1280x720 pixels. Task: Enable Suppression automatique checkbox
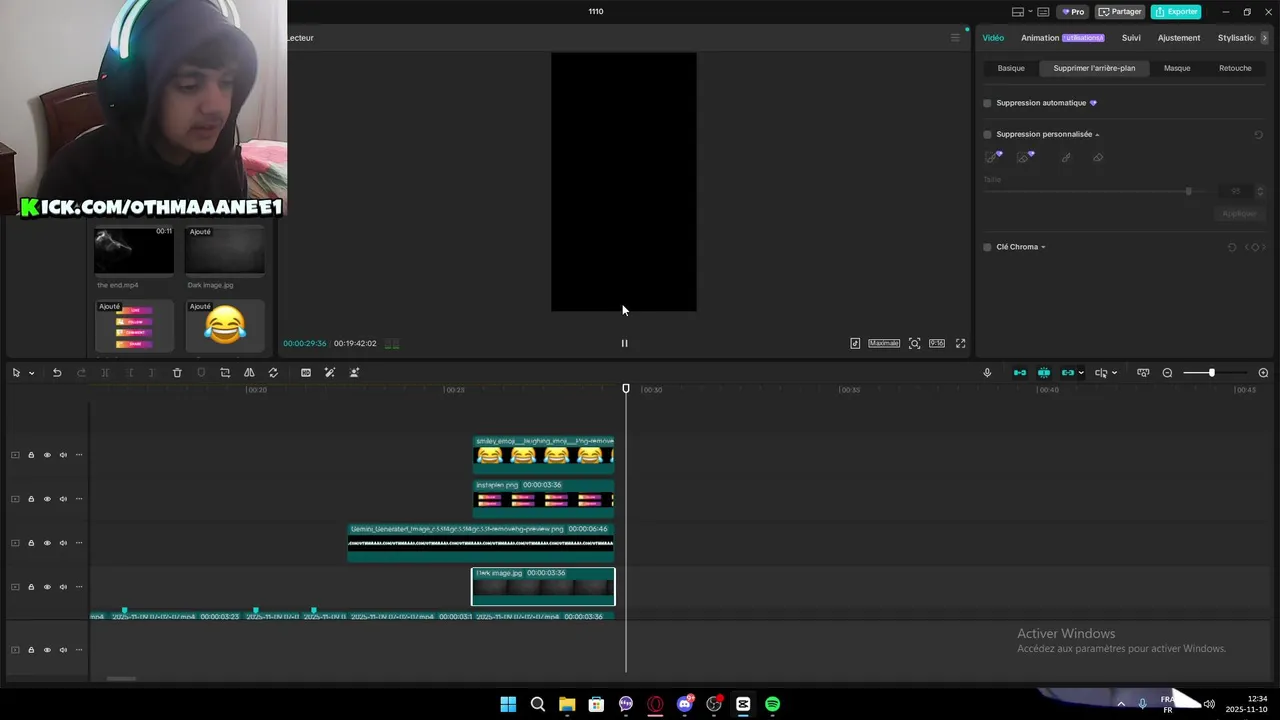987,103
